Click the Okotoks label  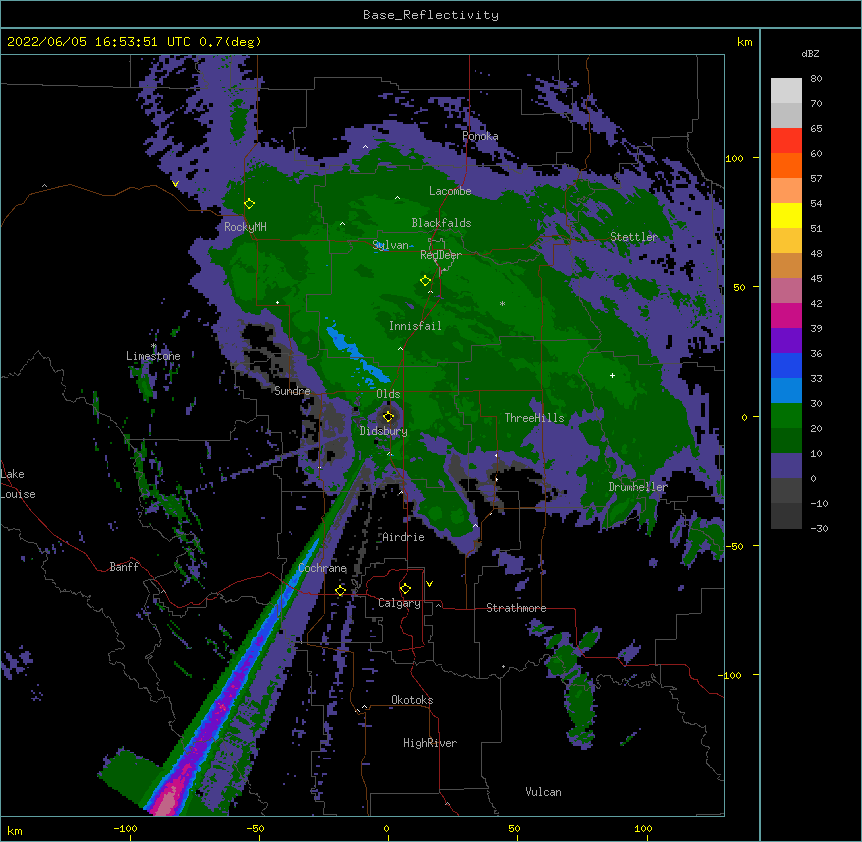point(412,700)
